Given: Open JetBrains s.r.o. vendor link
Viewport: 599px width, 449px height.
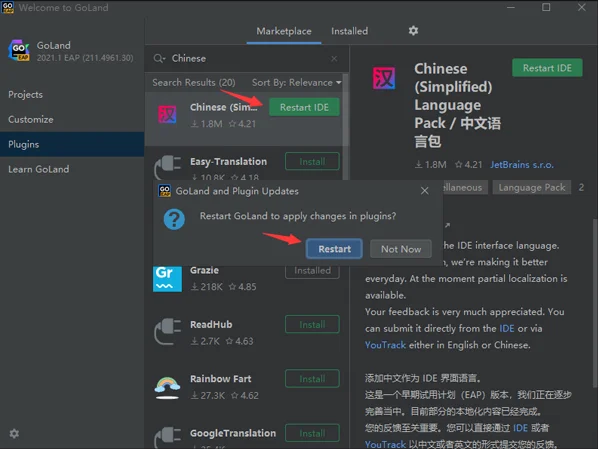Looking at the screenshot, I should (521, 165).
